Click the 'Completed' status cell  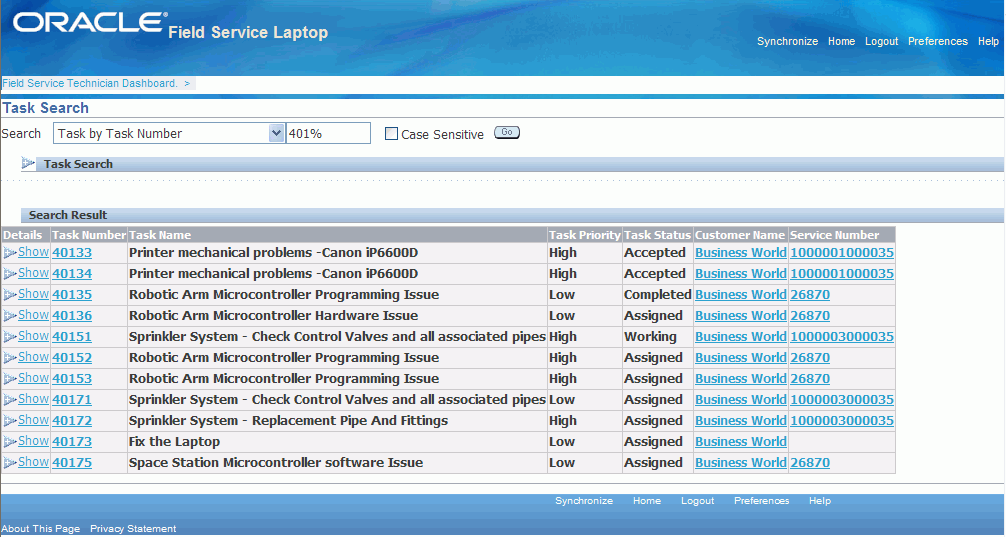point(658,295)
